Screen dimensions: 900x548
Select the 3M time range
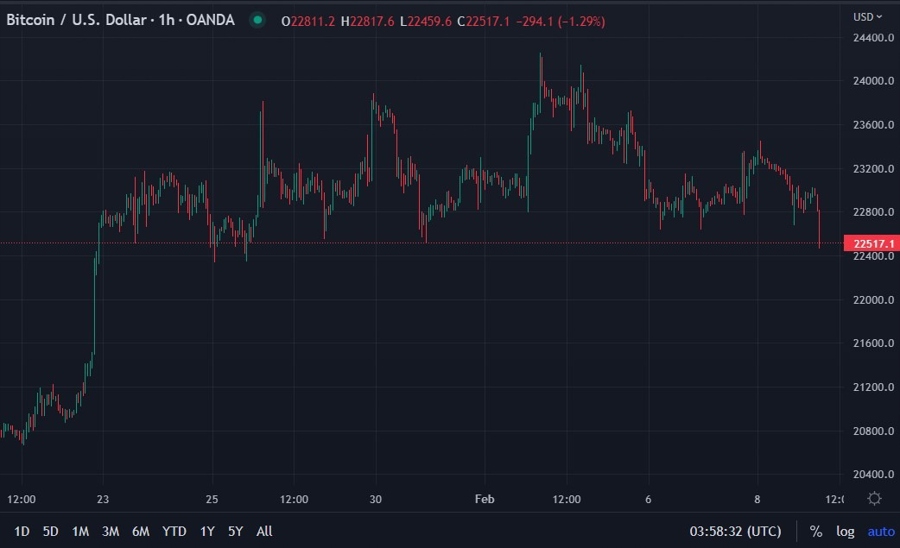110,531
